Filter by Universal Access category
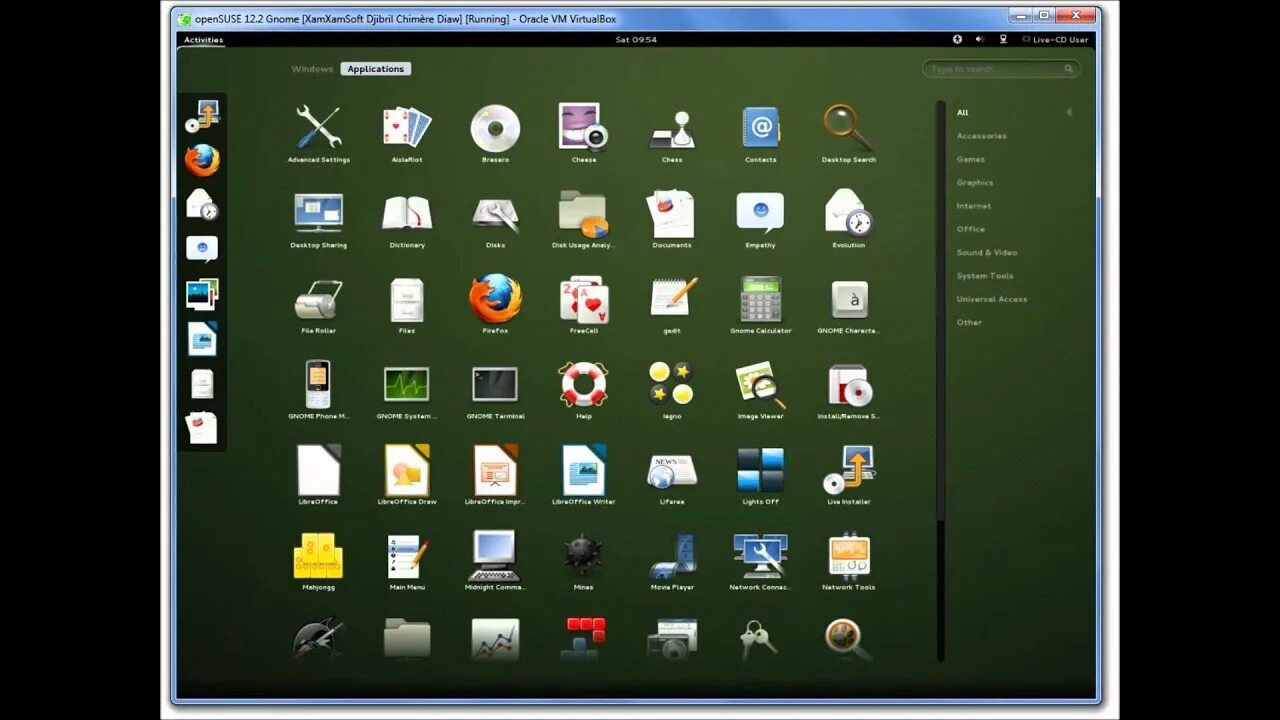 [x=992, y=299]
